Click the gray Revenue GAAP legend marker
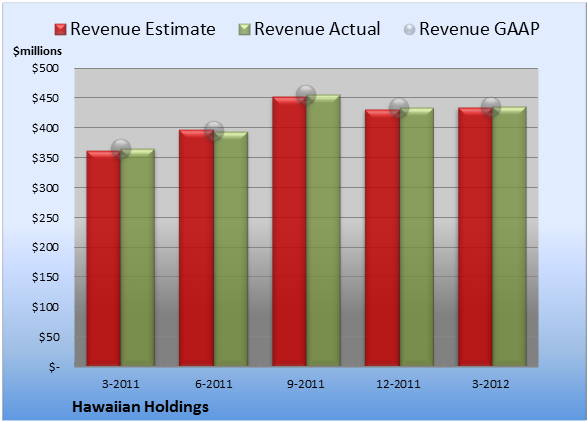The image size is (588, 422). [x=410, y=30]
